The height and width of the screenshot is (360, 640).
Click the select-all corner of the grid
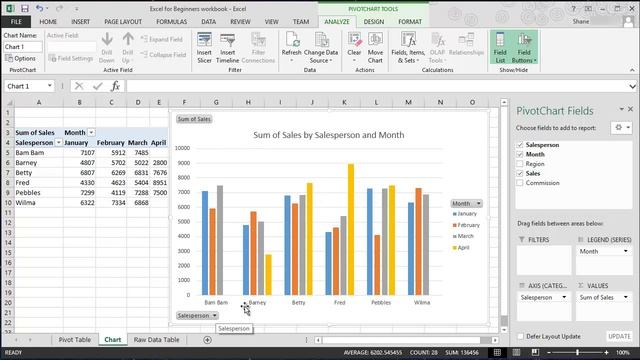10,102
